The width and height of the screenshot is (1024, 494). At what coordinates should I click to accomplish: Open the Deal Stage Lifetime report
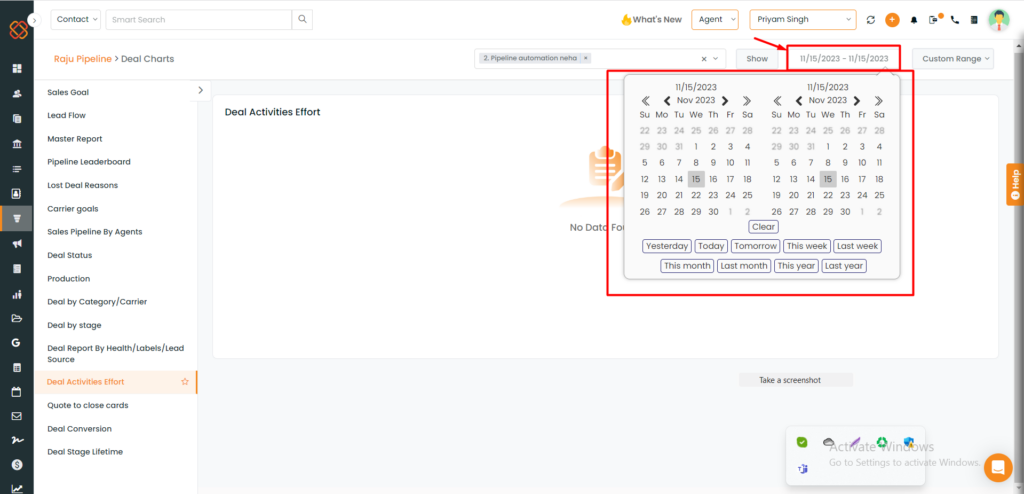pos(85,452)
